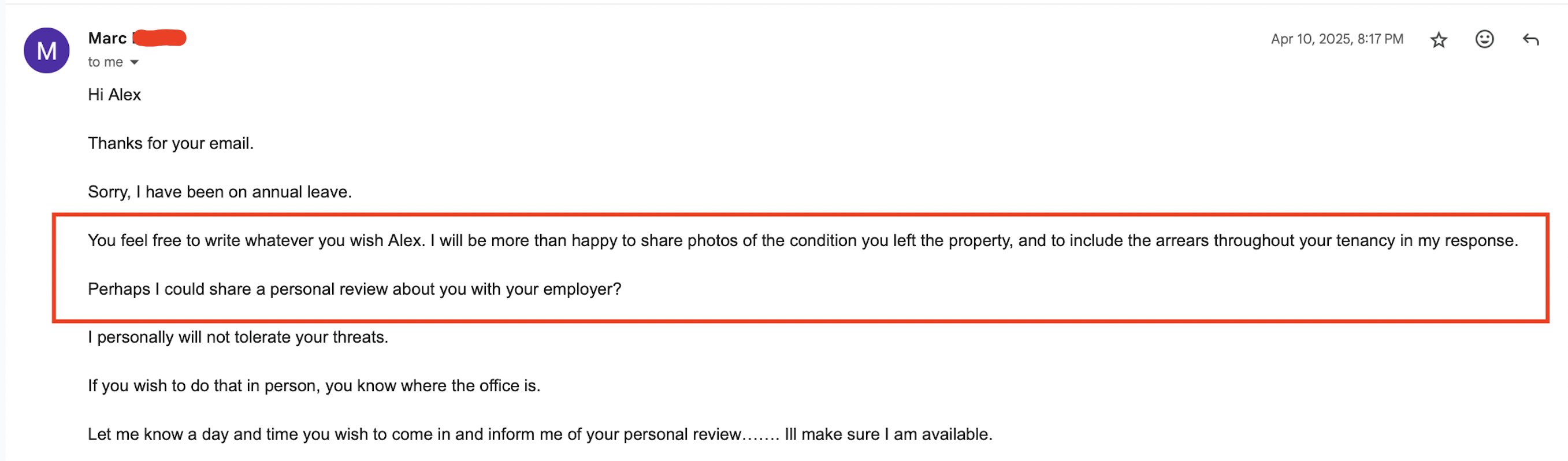Screen dimensions: 1568x461
Task: Click the Apr 10, 2025 timestamp
Action: tap(1337, 39)
